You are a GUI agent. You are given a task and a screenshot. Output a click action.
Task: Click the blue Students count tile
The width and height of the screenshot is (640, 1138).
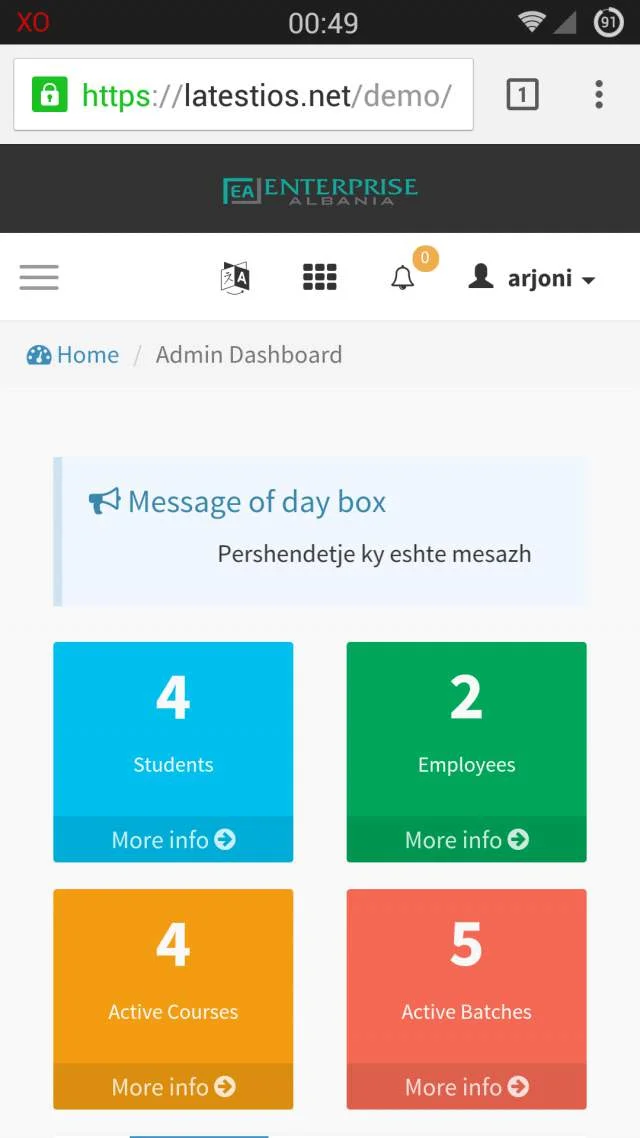point(173,728)
